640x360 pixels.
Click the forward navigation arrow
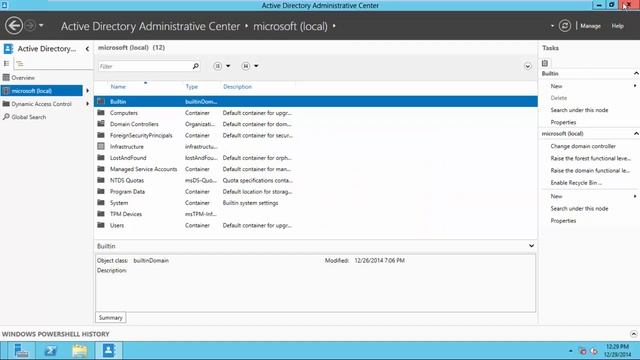point(30,26)
